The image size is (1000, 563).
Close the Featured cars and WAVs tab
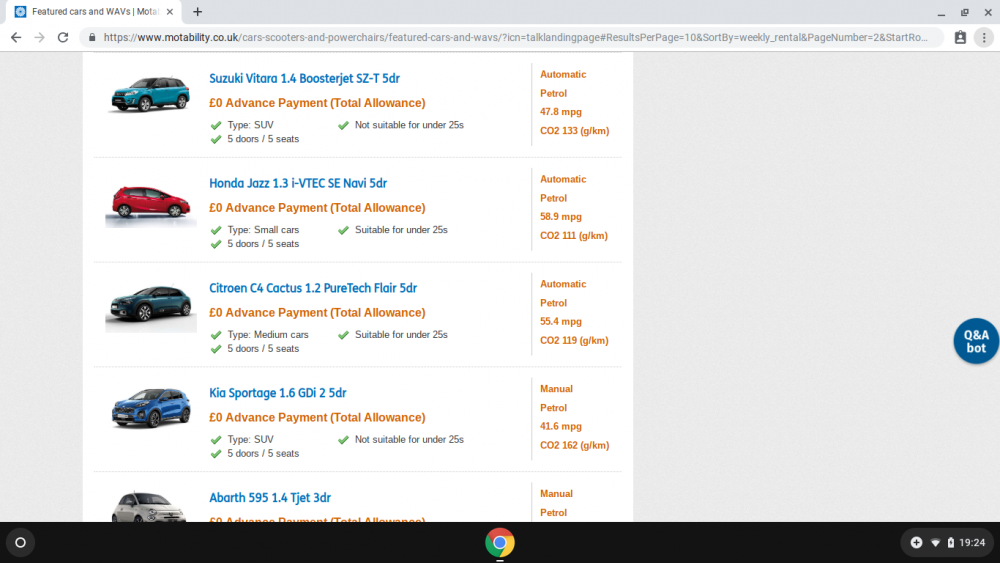click(170, 11)
